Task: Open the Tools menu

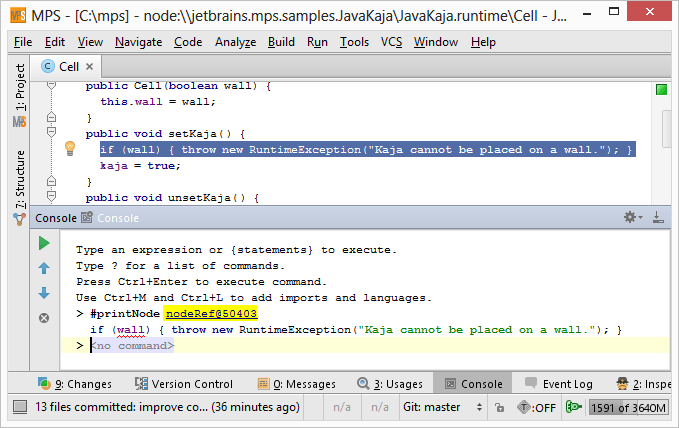Action: tap(354, 42)
